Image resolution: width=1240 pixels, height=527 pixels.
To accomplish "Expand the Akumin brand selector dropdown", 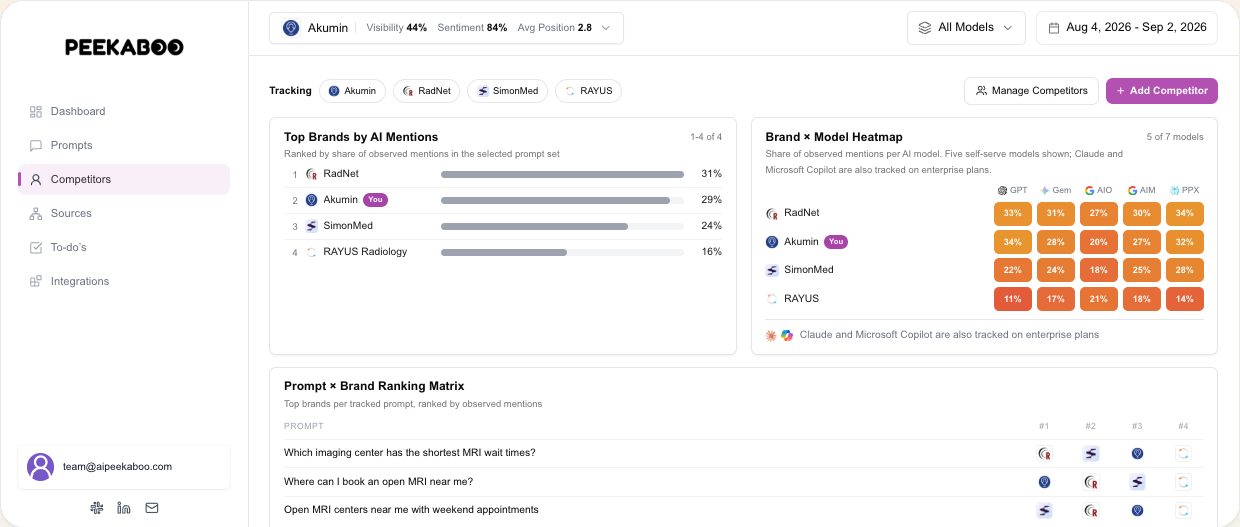I will pos(446,28).
